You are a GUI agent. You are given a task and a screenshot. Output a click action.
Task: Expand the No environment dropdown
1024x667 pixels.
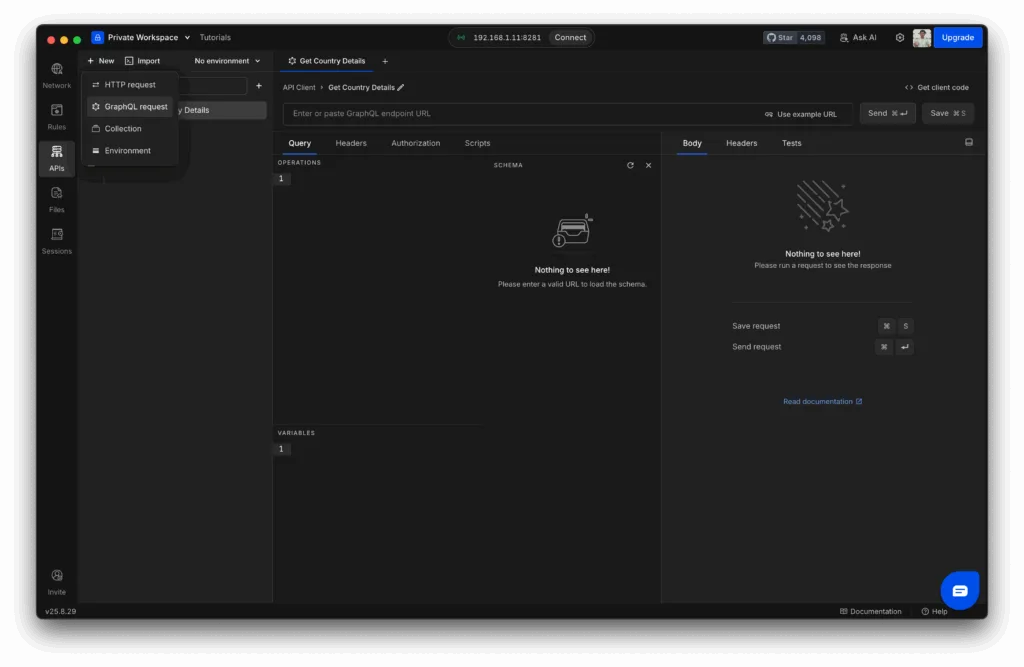tap(227, 61)
